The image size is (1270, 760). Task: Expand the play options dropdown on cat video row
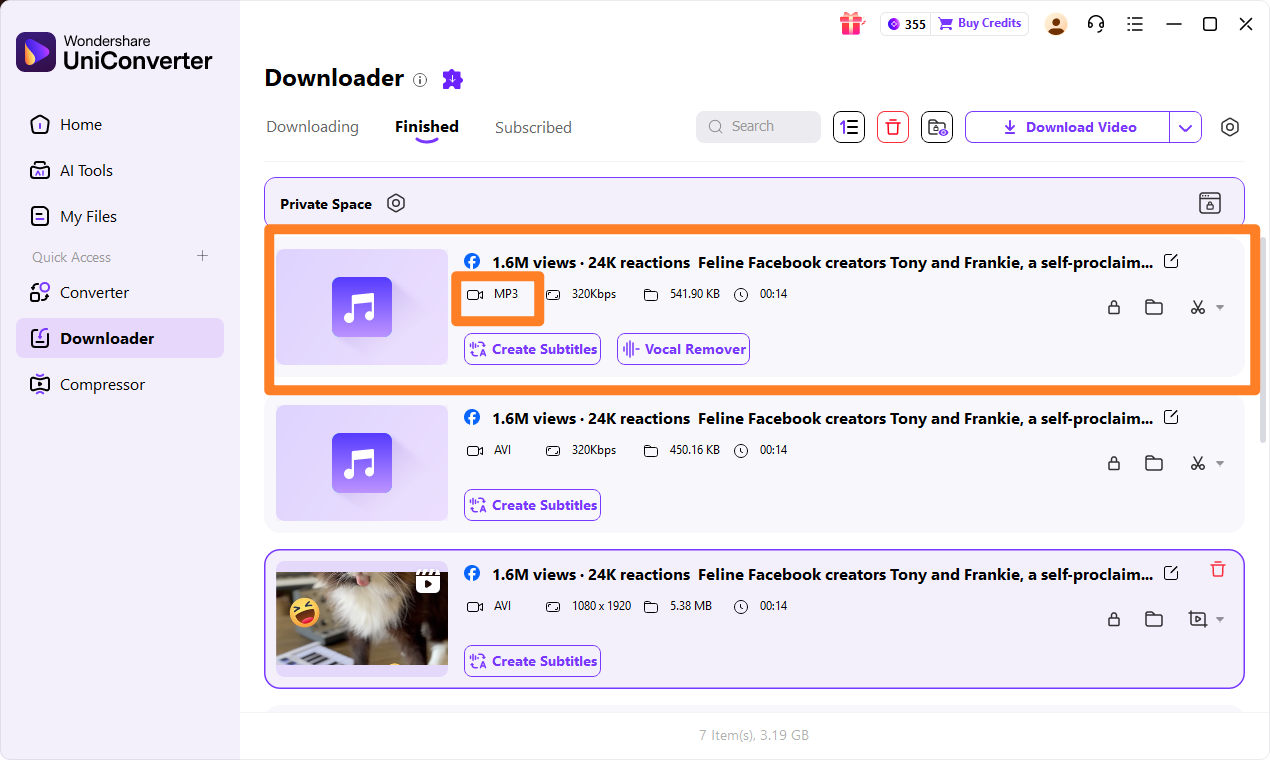[x=1219, y=619]
